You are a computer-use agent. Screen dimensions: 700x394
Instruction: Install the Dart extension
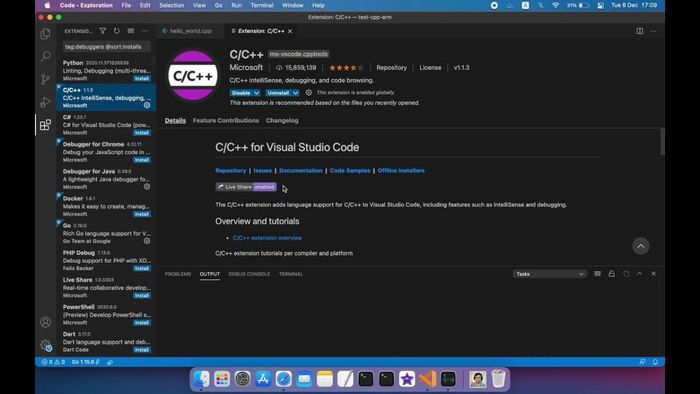(x=142, y=350)
